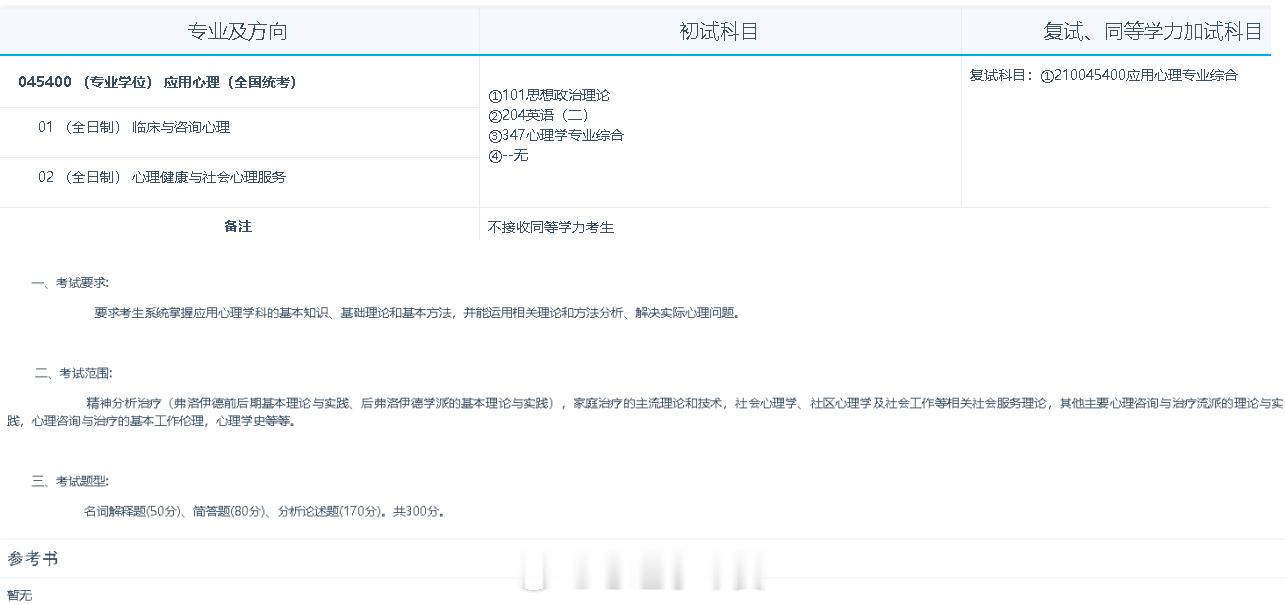Click the line 名词解释题(50分)、简答题(80分)
This screenshot has width=1285, height=604.
(x=264, y=511)
